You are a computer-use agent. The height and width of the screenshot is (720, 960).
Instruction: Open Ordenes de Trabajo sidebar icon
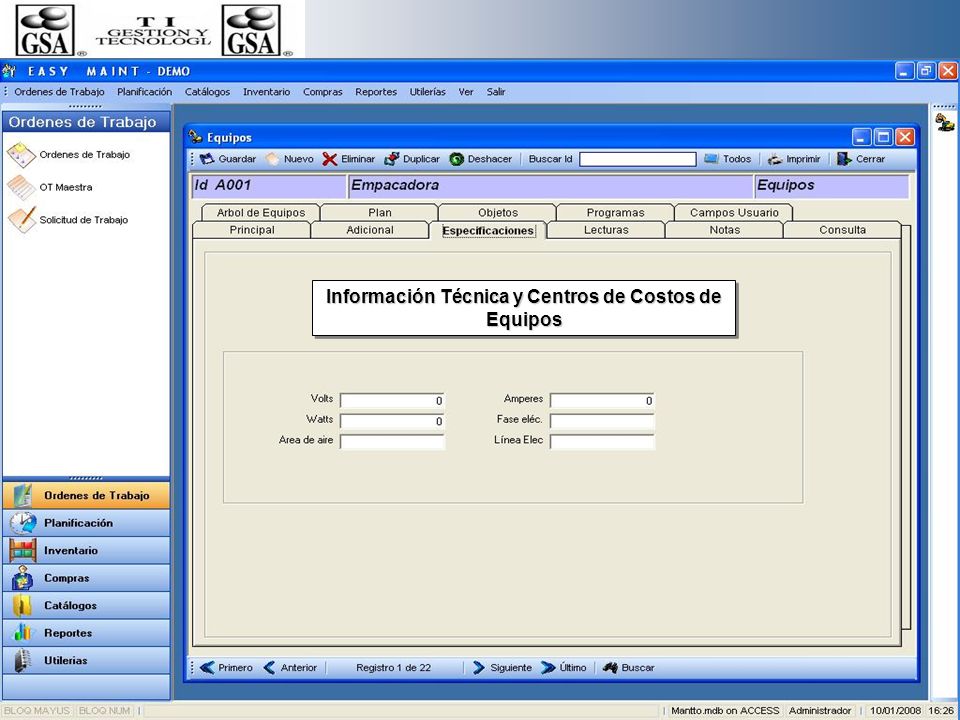tap(21, 155)
